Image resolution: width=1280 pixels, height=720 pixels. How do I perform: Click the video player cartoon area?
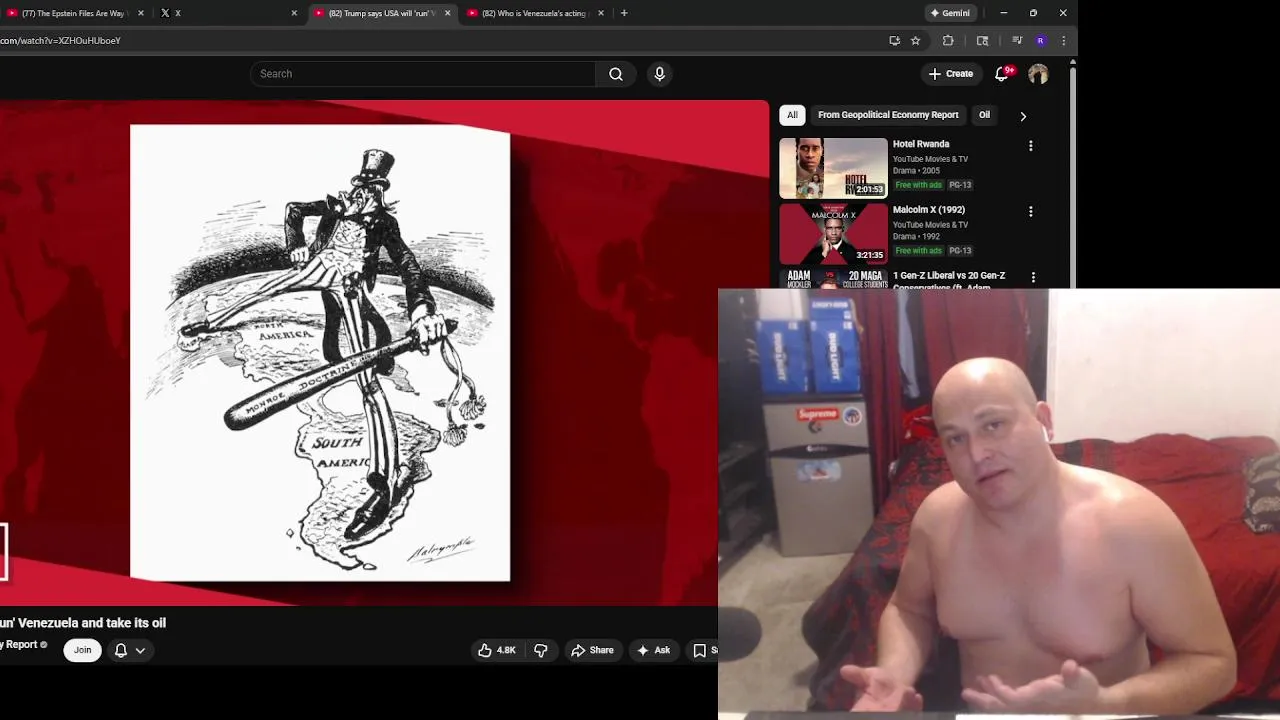point(320,352)
